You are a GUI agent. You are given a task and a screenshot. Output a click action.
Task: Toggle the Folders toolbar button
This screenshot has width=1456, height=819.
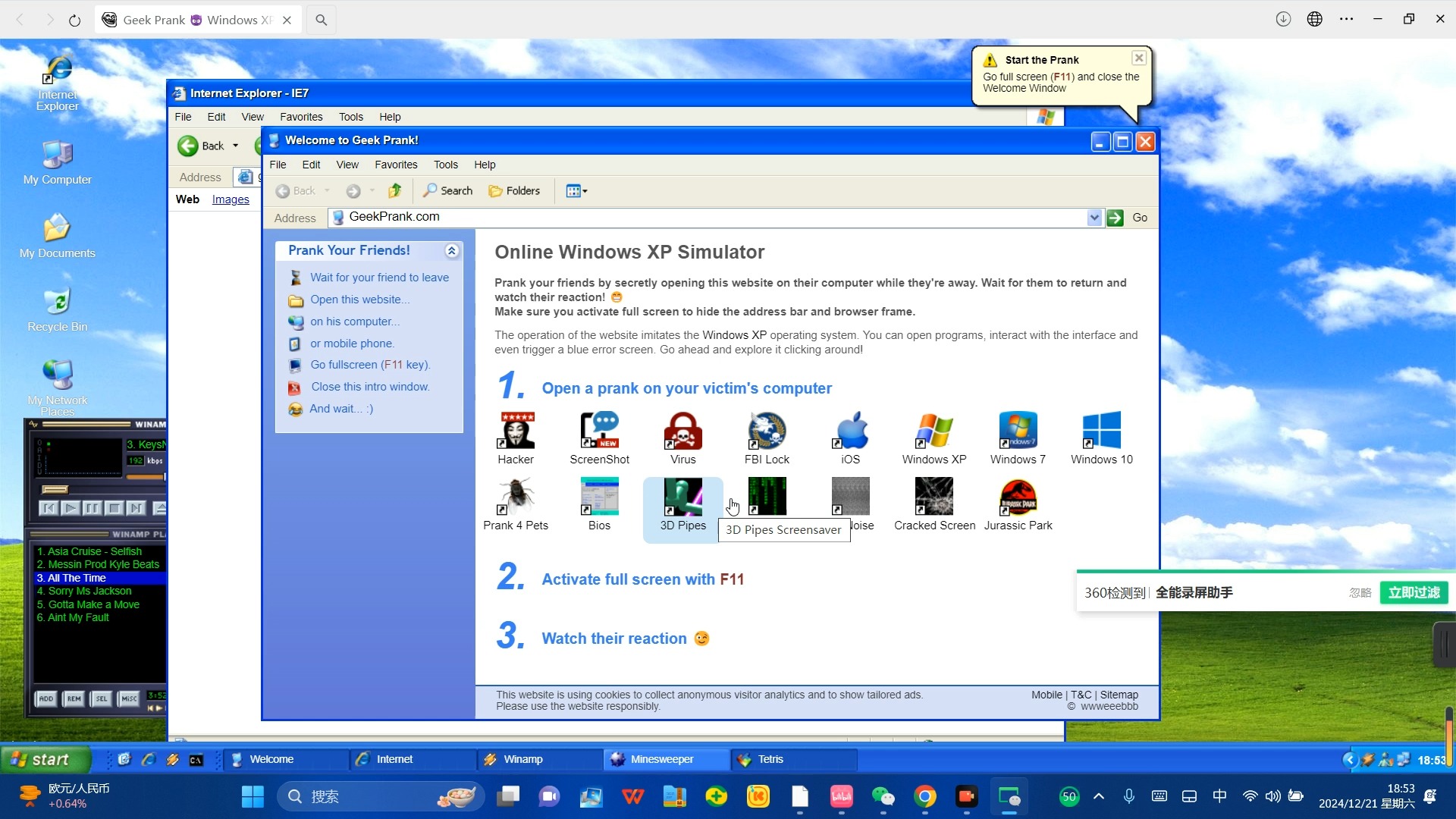click(x=514, y=191)
